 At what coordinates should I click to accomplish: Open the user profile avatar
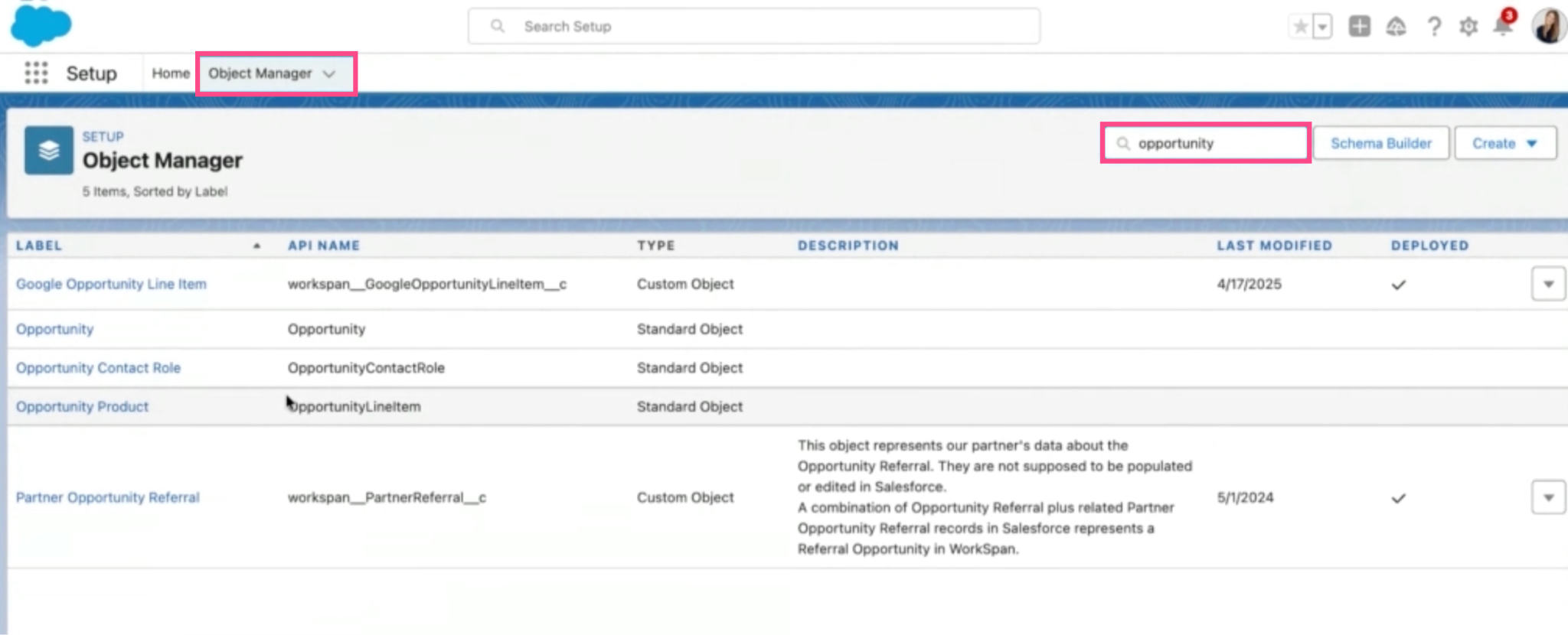1548,25
